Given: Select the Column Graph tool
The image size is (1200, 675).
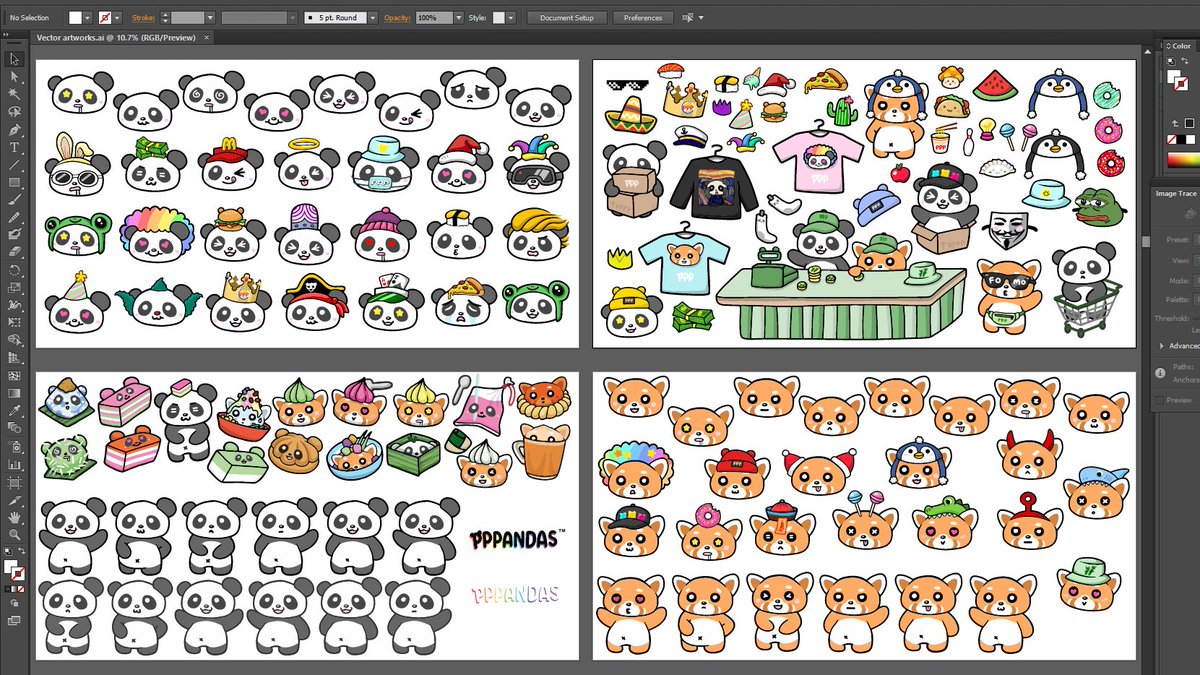Looking at the screenshot, I should point(14,464).
